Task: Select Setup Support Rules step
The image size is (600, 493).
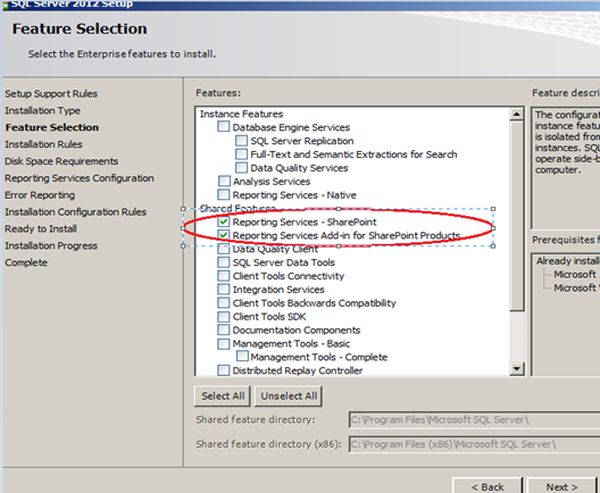Action: [x=51, y=94]
